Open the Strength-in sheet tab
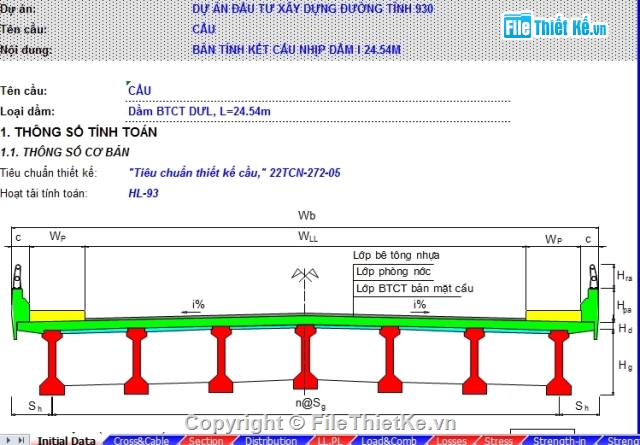Screen dimensions: 640x445 coord(559,441)
